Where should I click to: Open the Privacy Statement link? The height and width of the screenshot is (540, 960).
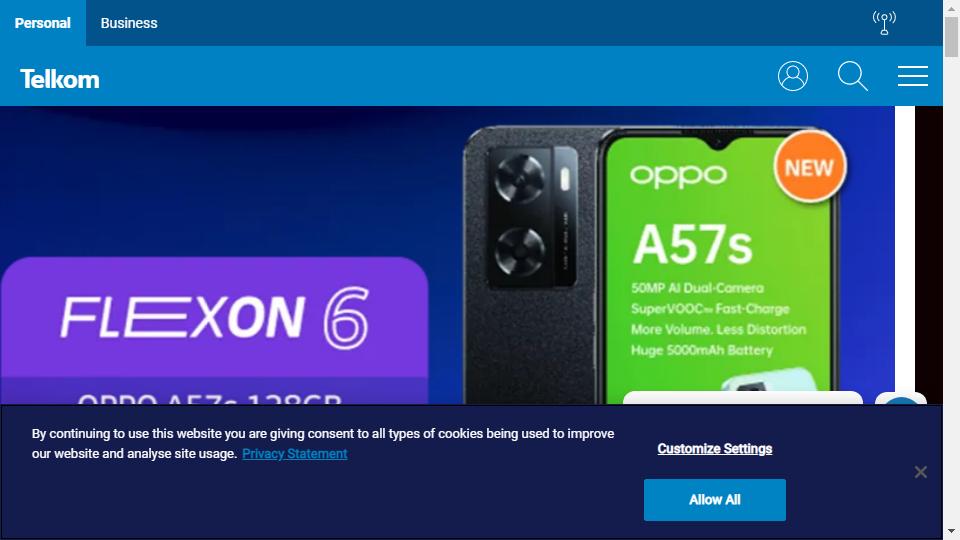(294, 454)
